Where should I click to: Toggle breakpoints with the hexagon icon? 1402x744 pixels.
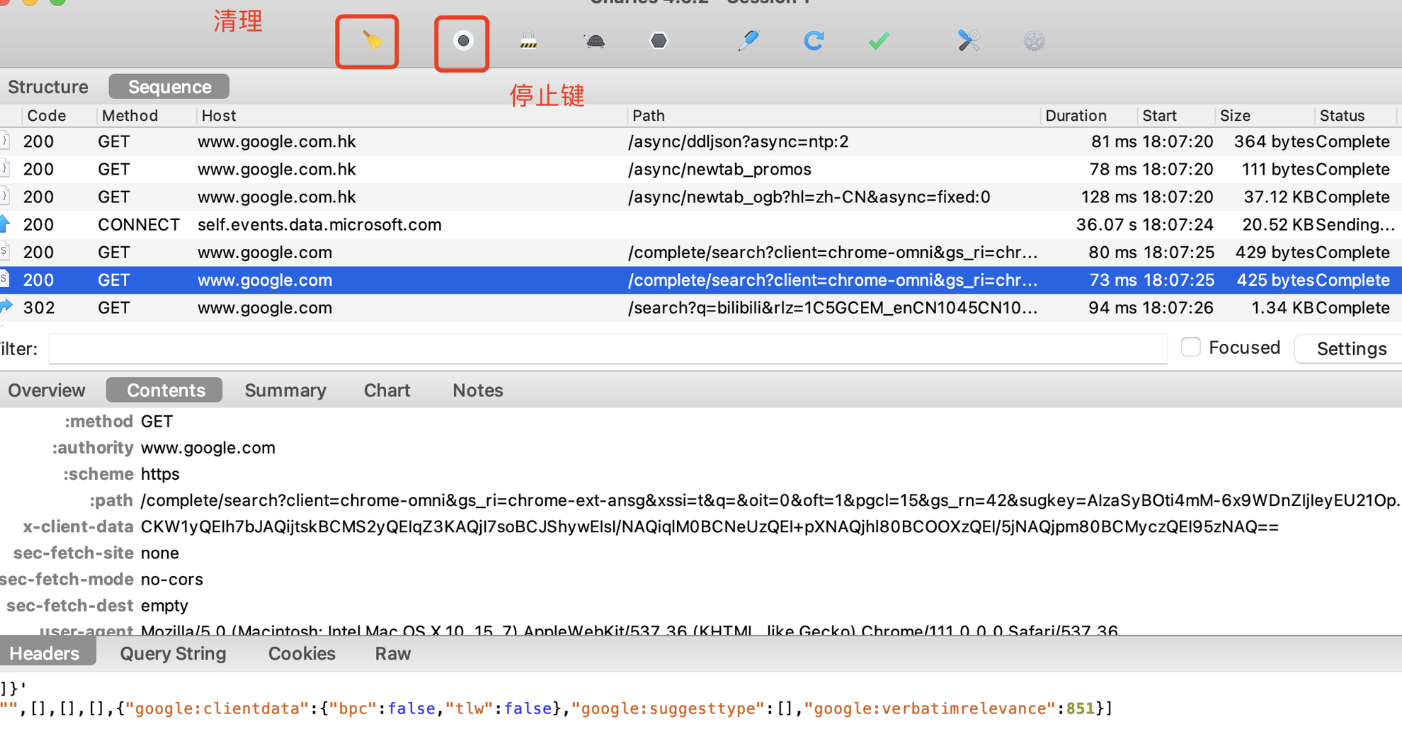(659, 41)
